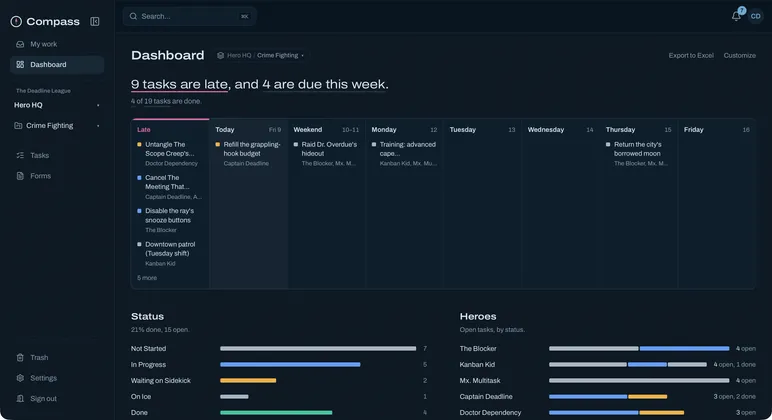This screenshot has width=772, height=420.
Task: Click the Not Started status bar
Action: coord(318,349)
